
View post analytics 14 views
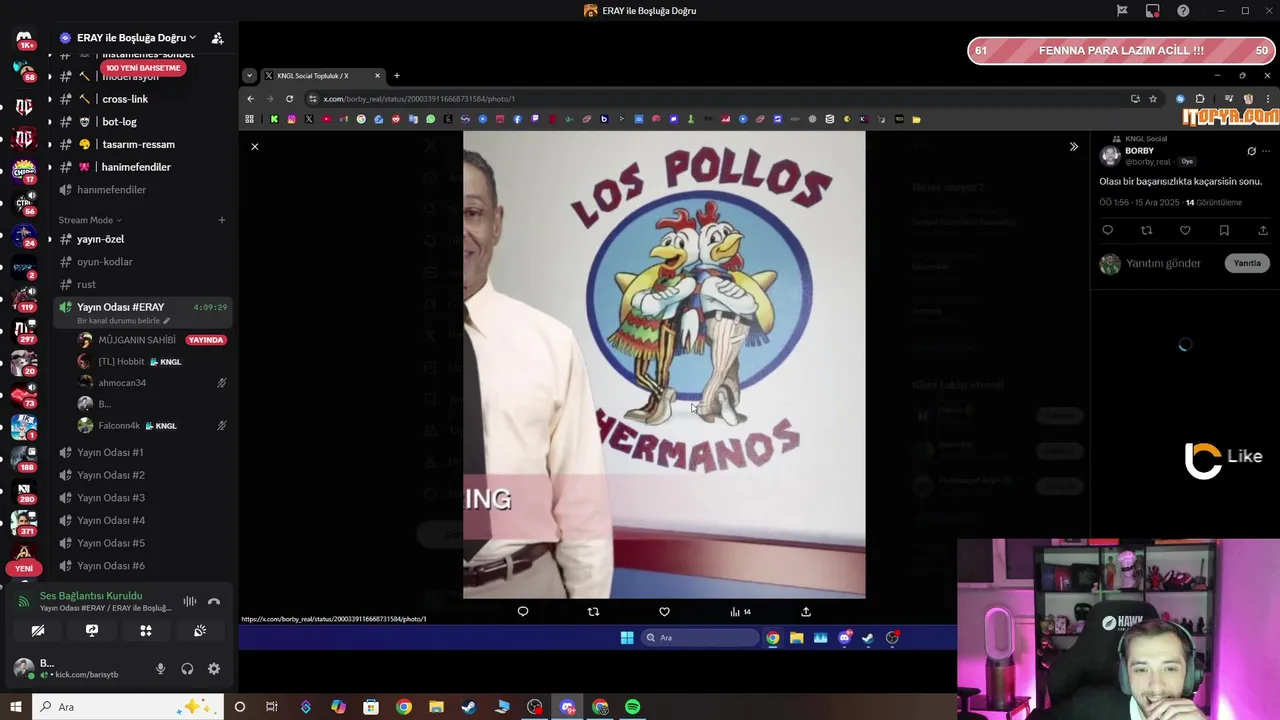click(x=740, y=612)
